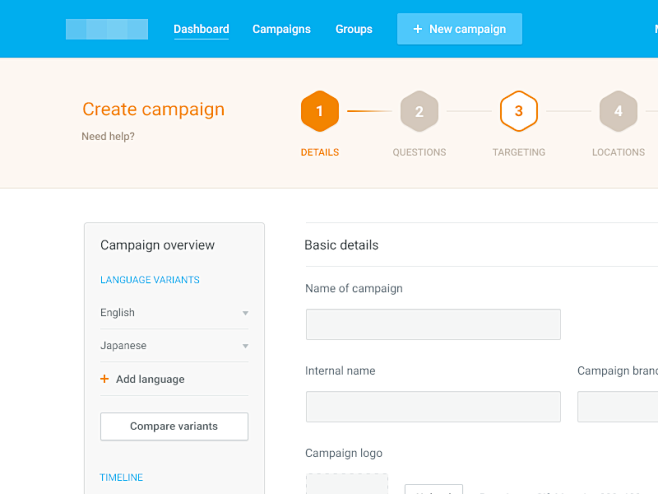Select step 3 Targeting hexagon
The width and height of the screenshot is (658, 494).
[x=518, y=111]
